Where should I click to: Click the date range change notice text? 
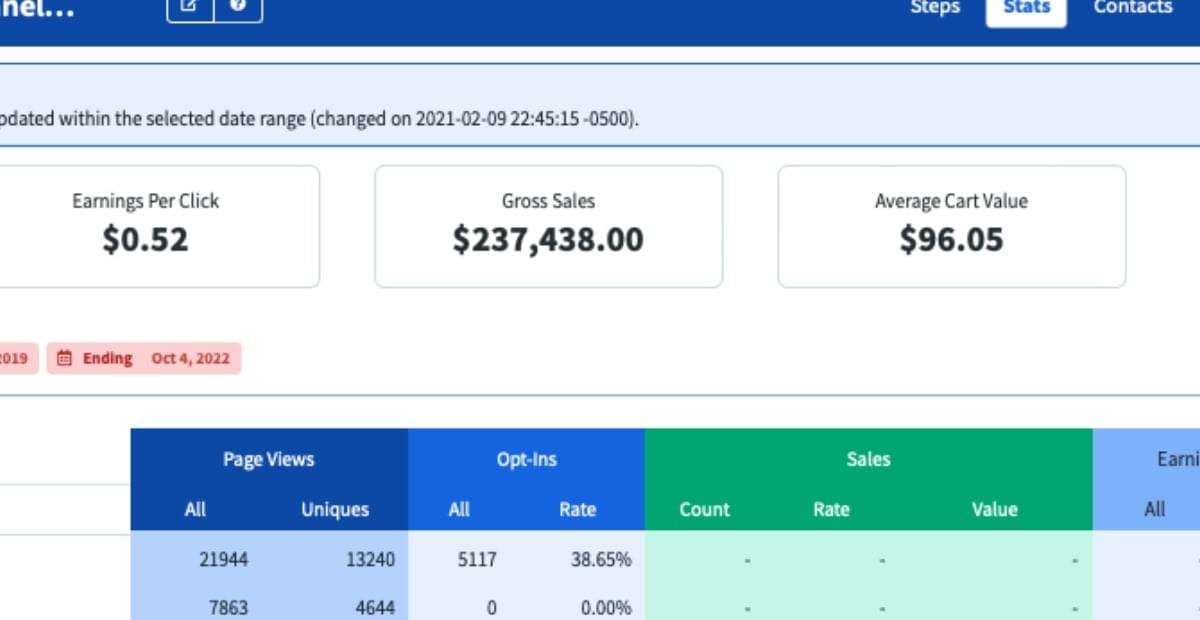click(320, 119)
